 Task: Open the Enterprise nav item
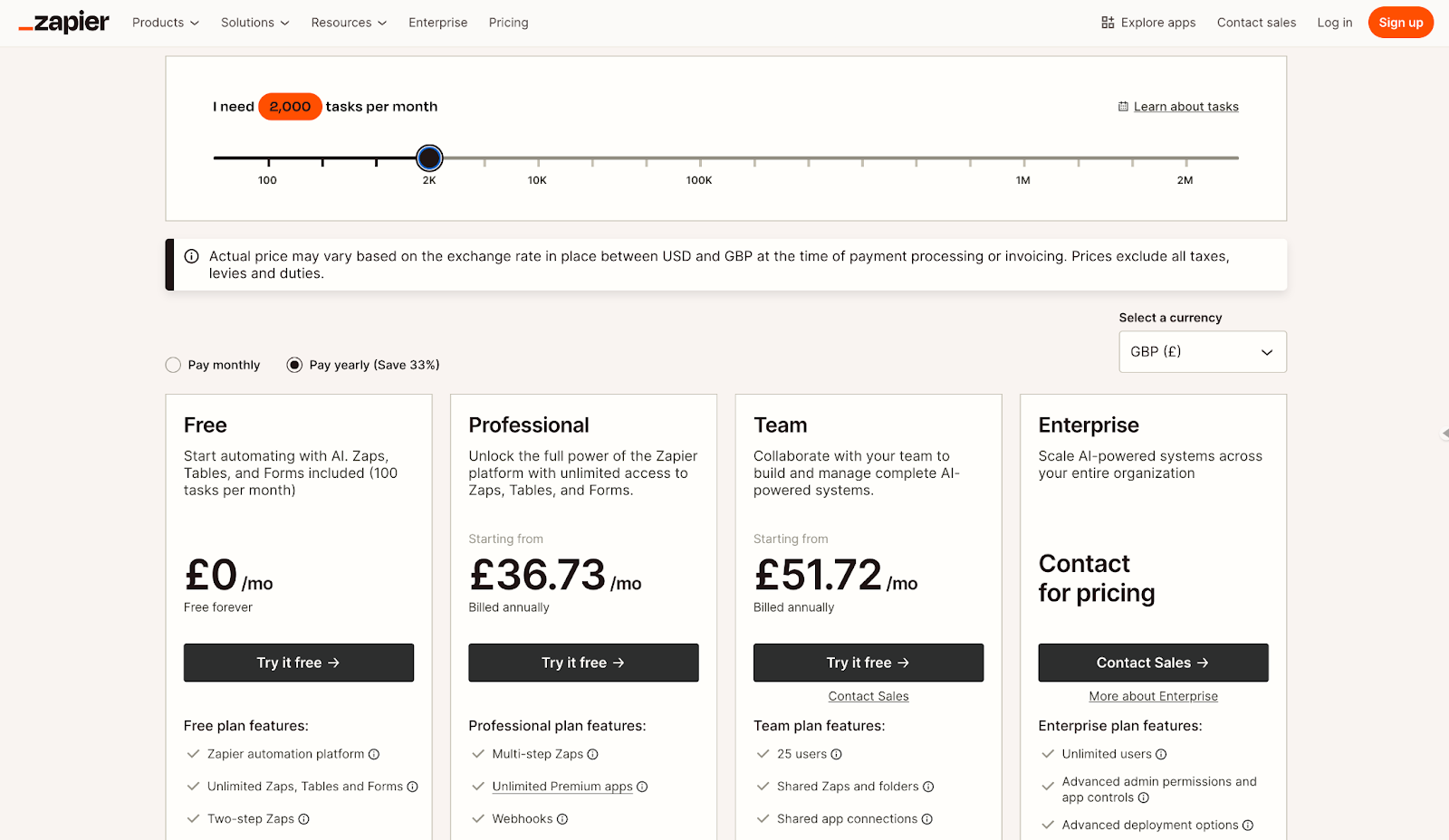point(437,23)
